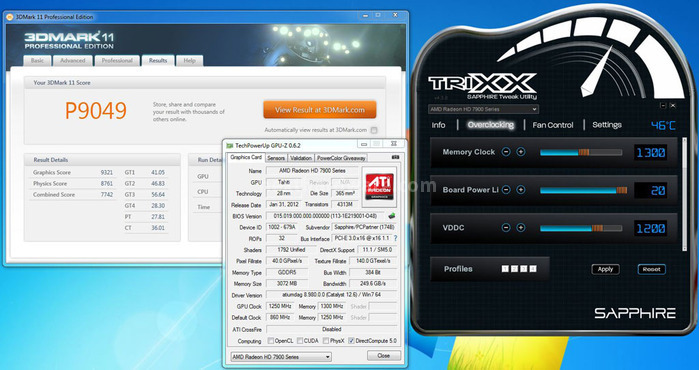The image size is (699, 370).
Task: Lower VDDC using the minus icon
Action: [506, 228]
